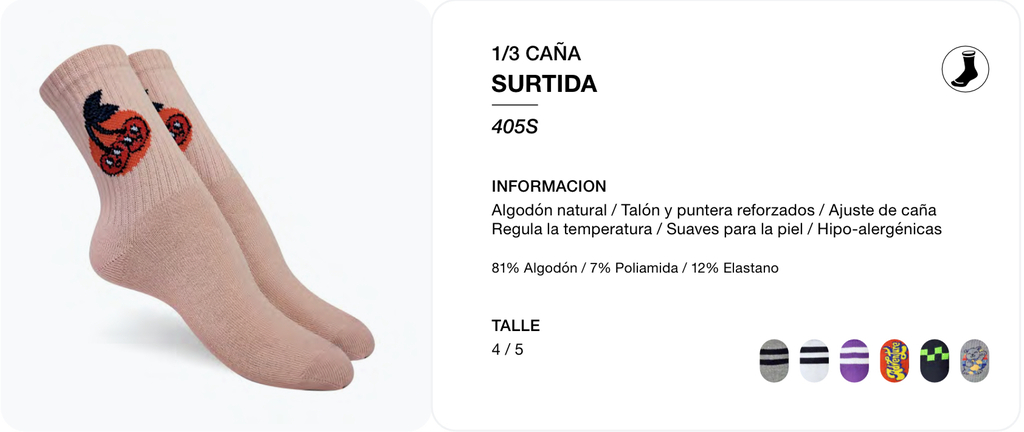Pick the purple swatch with white stripes

[x=854, y=360]
